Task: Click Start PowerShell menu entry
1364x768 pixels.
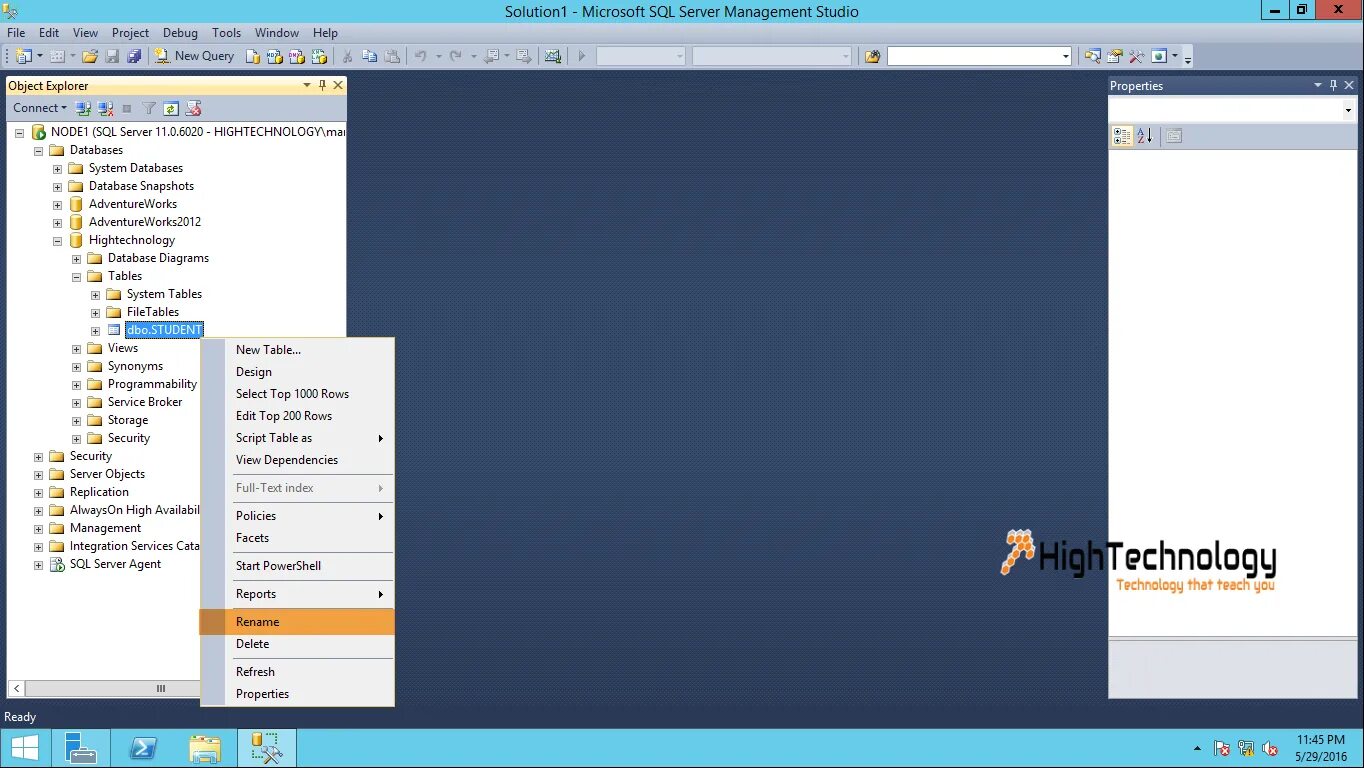Action: (x=297, y=566)
